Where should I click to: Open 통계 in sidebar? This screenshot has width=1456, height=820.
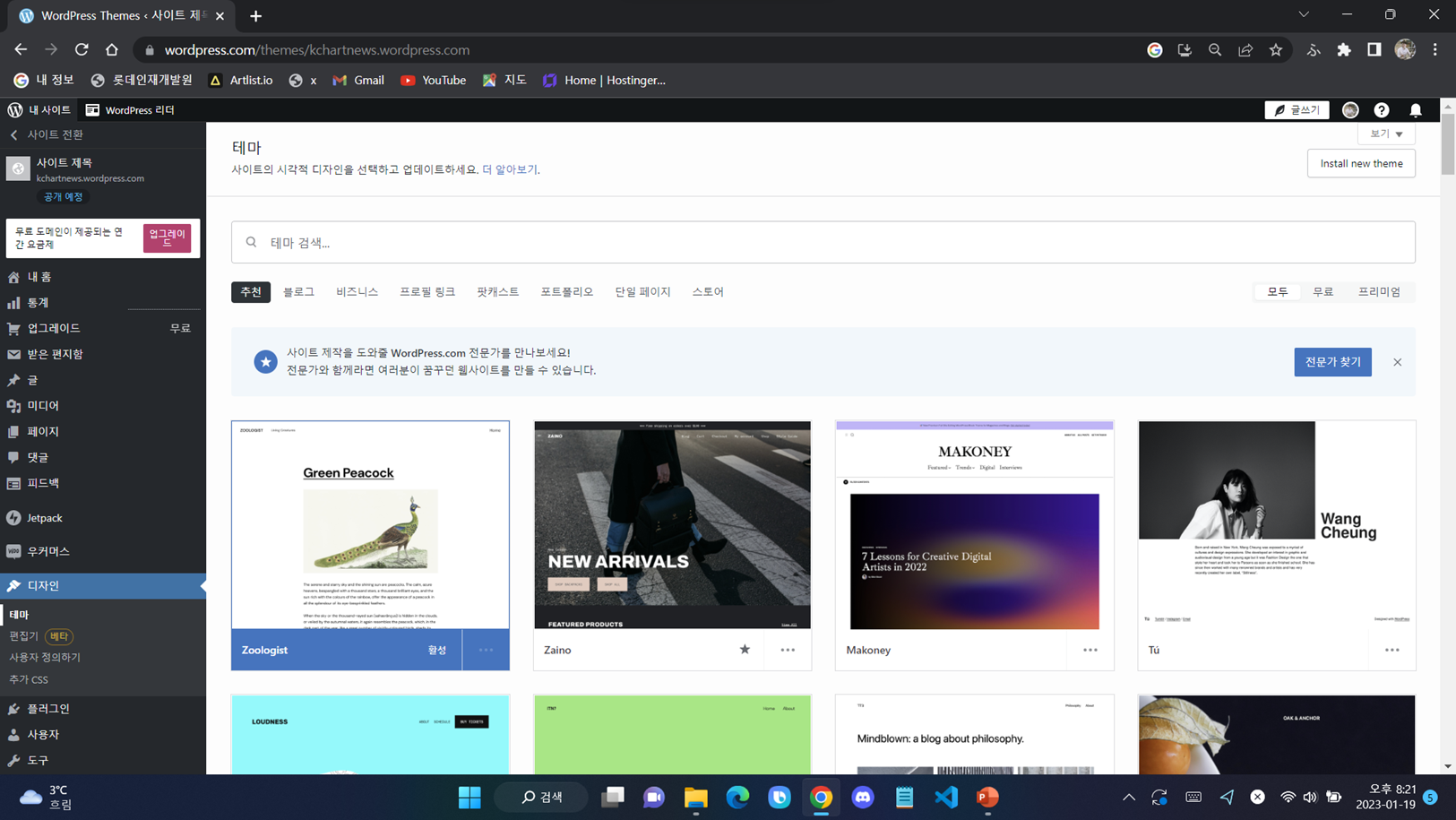[103, 303]
